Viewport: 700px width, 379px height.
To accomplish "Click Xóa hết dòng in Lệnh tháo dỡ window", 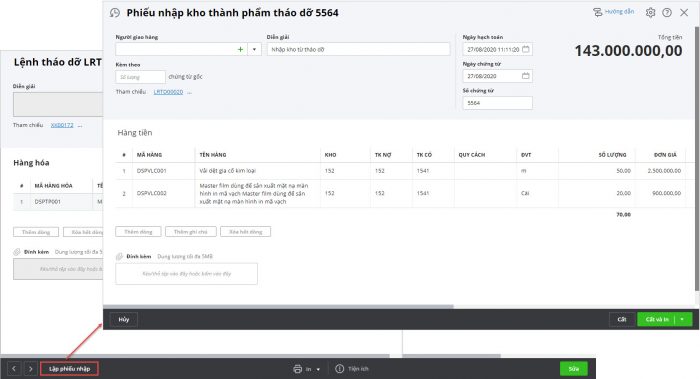I will tap(83, 232).
